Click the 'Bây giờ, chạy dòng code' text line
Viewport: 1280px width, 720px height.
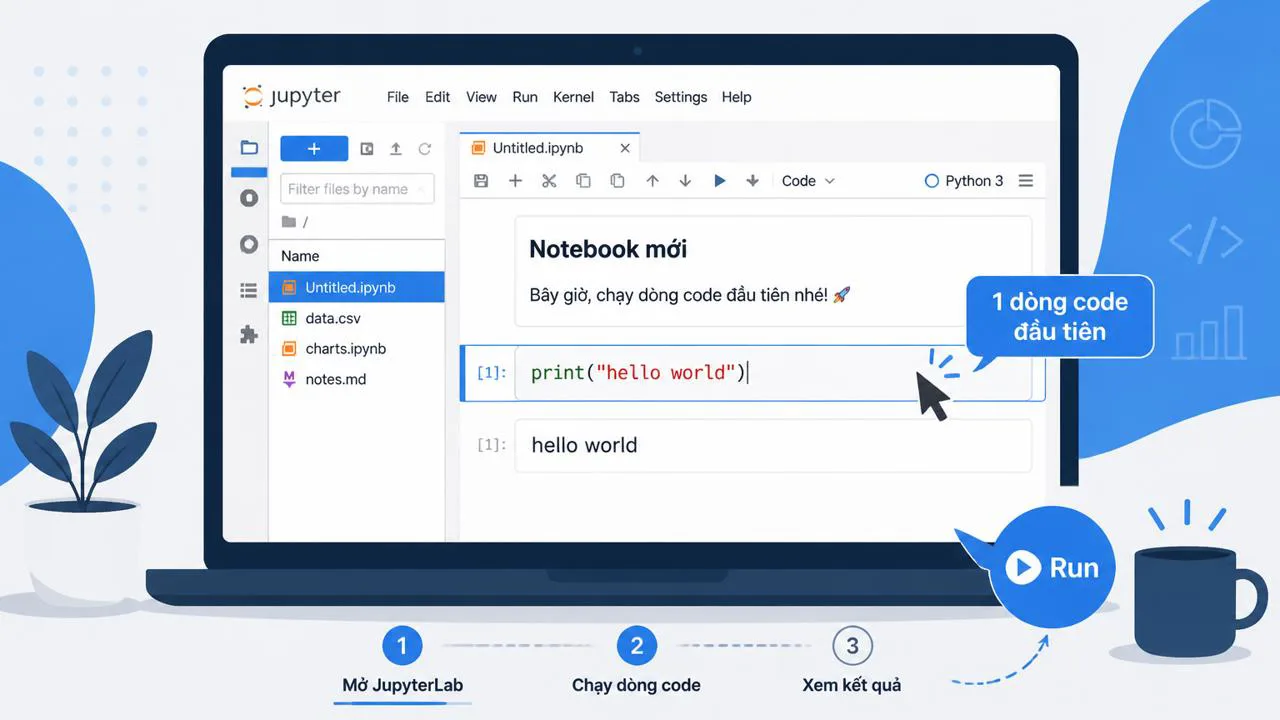[690, 295]
